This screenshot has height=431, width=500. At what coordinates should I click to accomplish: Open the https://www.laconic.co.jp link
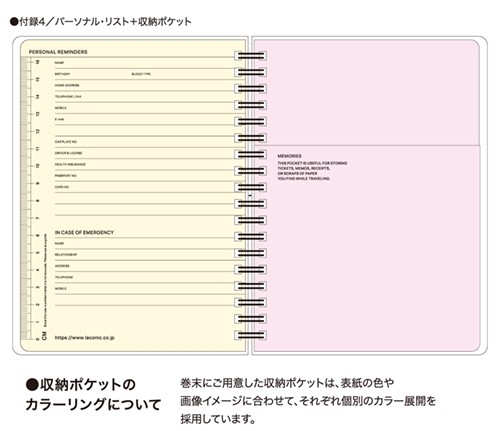[x=85, y=338]
